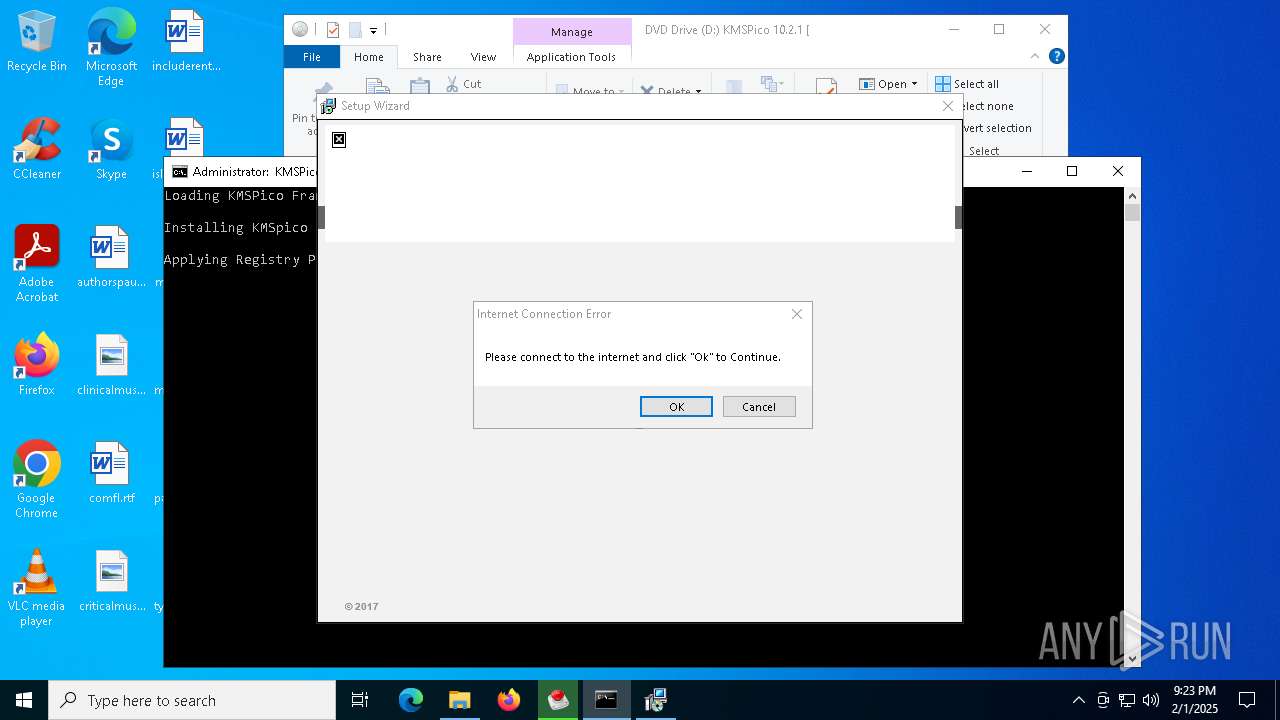The image size is (1280, 720).
Task: Switch to the View ribbon tab
Action: coord(483,57)
